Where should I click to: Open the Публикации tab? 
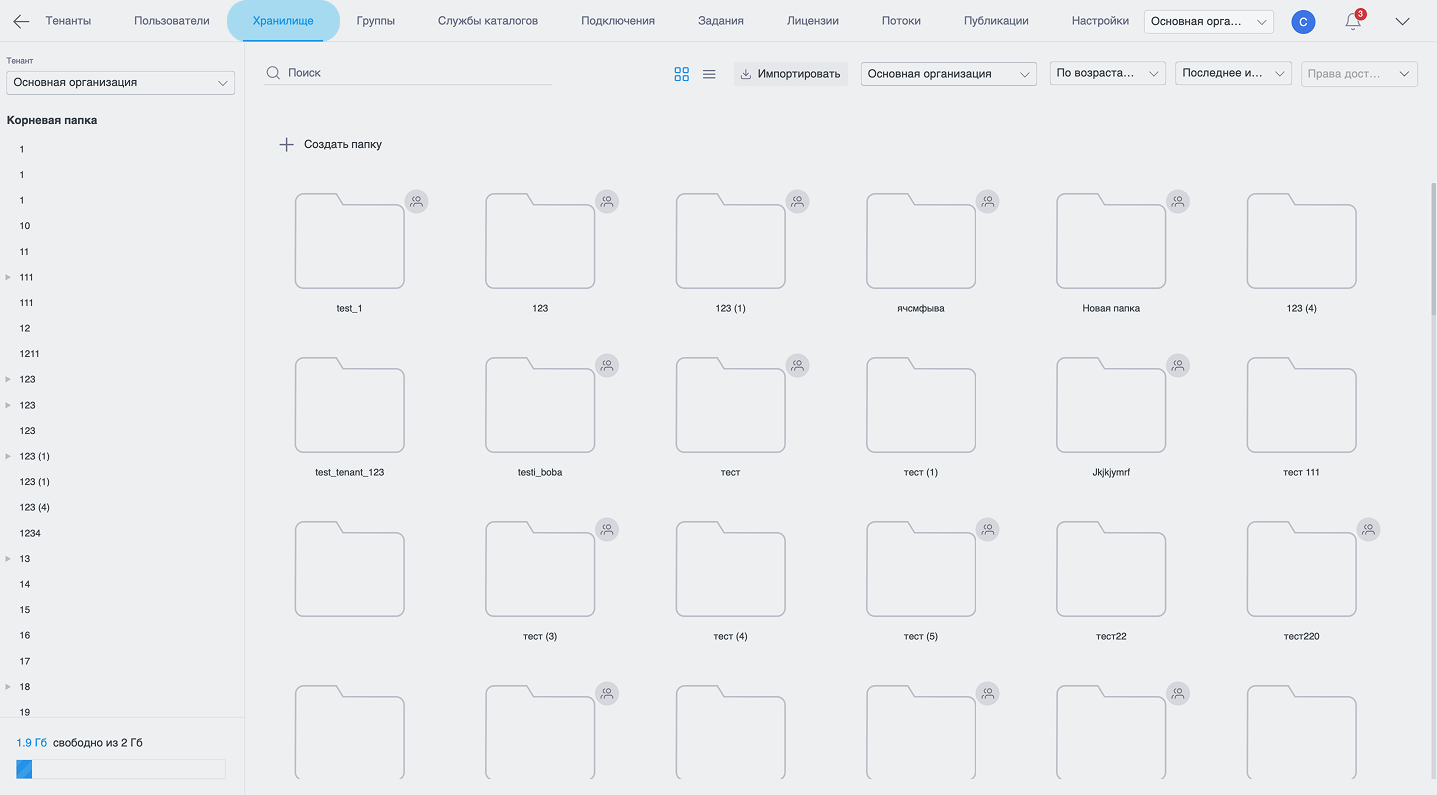pyautogui.click(x=996, y=21)
